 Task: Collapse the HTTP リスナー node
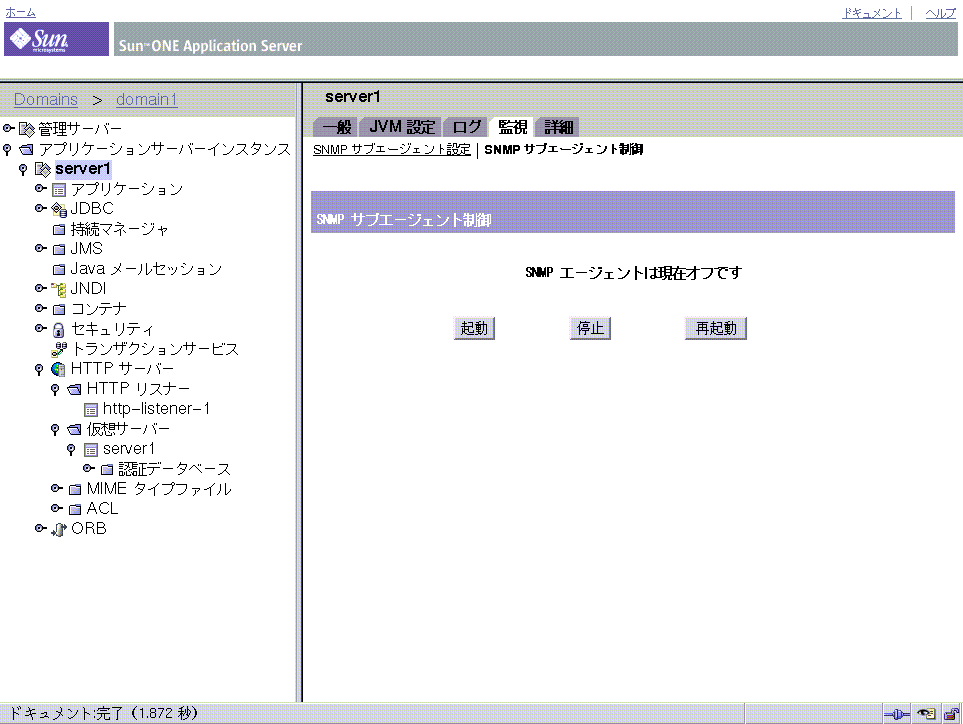point(55,389)
